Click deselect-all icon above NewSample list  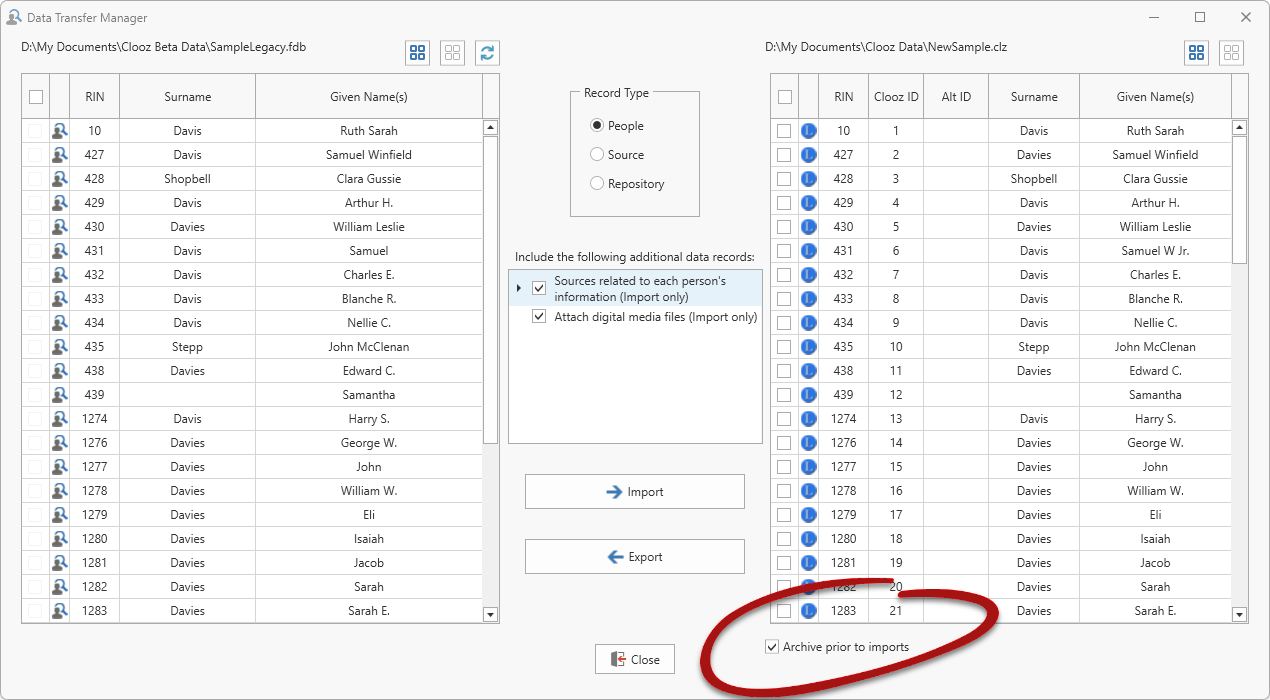[1230, 53]
